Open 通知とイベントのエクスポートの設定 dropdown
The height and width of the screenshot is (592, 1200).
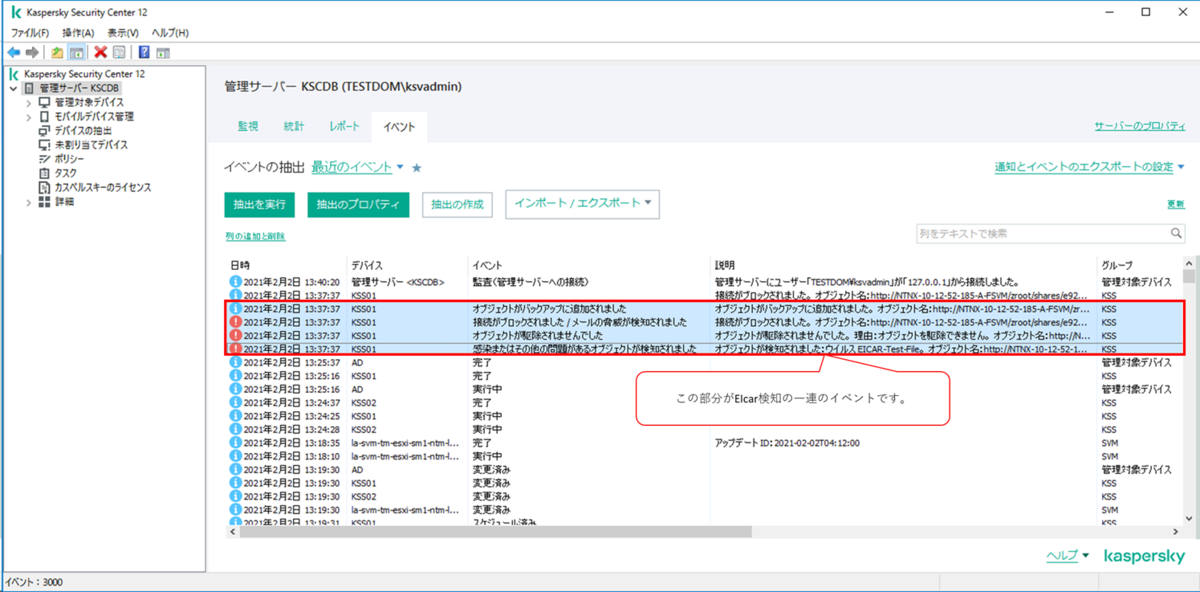pyautogui.click(x=1180, y=167)
